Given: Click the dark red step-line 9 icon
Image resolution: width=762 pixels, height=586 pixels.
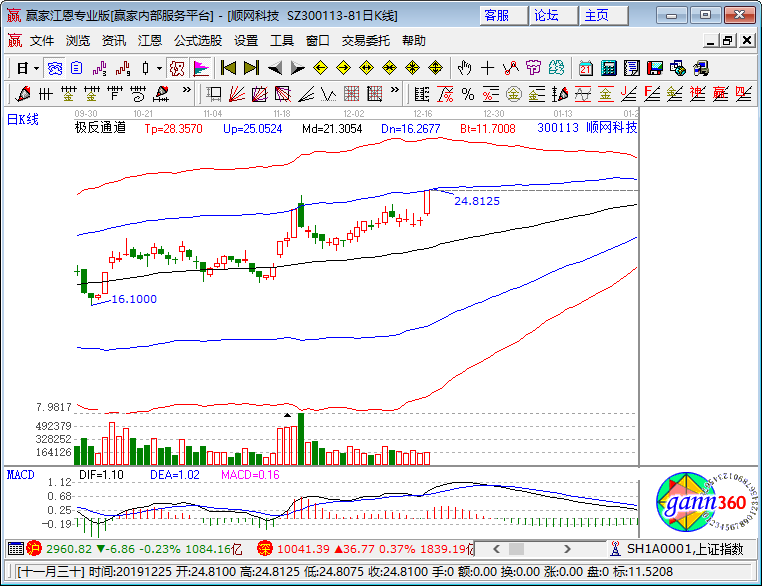Looking at the screenshot, I should point(123,69).
